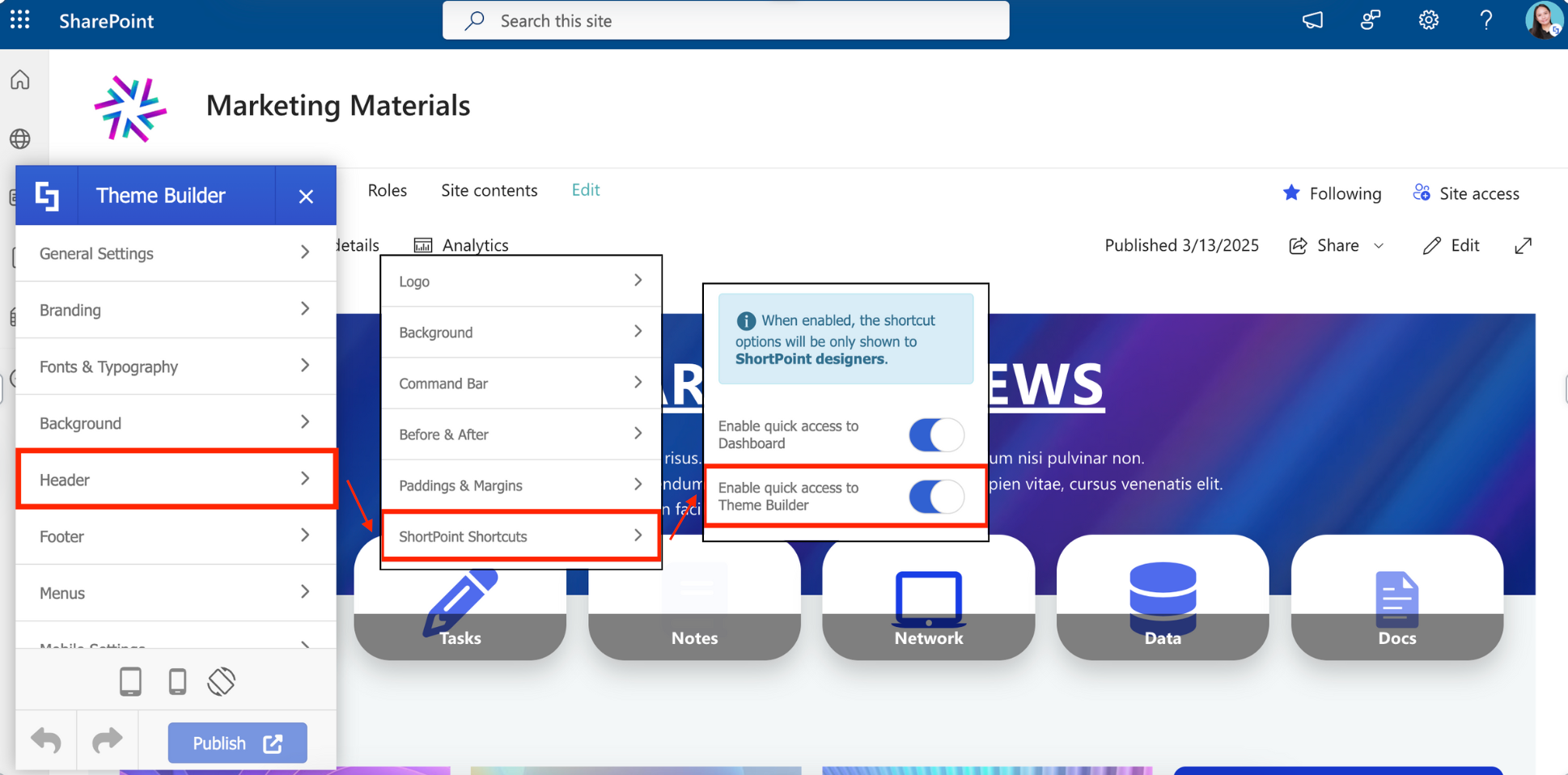Open the Before & After submenu
1568x775 pixels.
(x=521, y=434)
